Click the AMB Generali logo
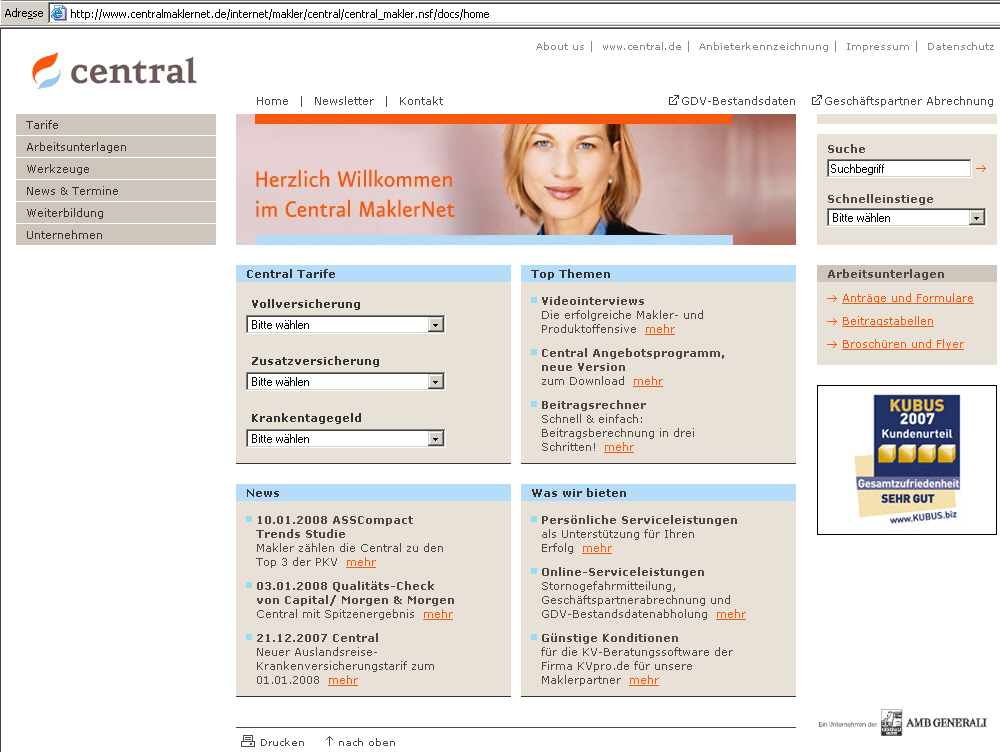Viewport: 1000px width, 752px height. [x=934, y=723]
